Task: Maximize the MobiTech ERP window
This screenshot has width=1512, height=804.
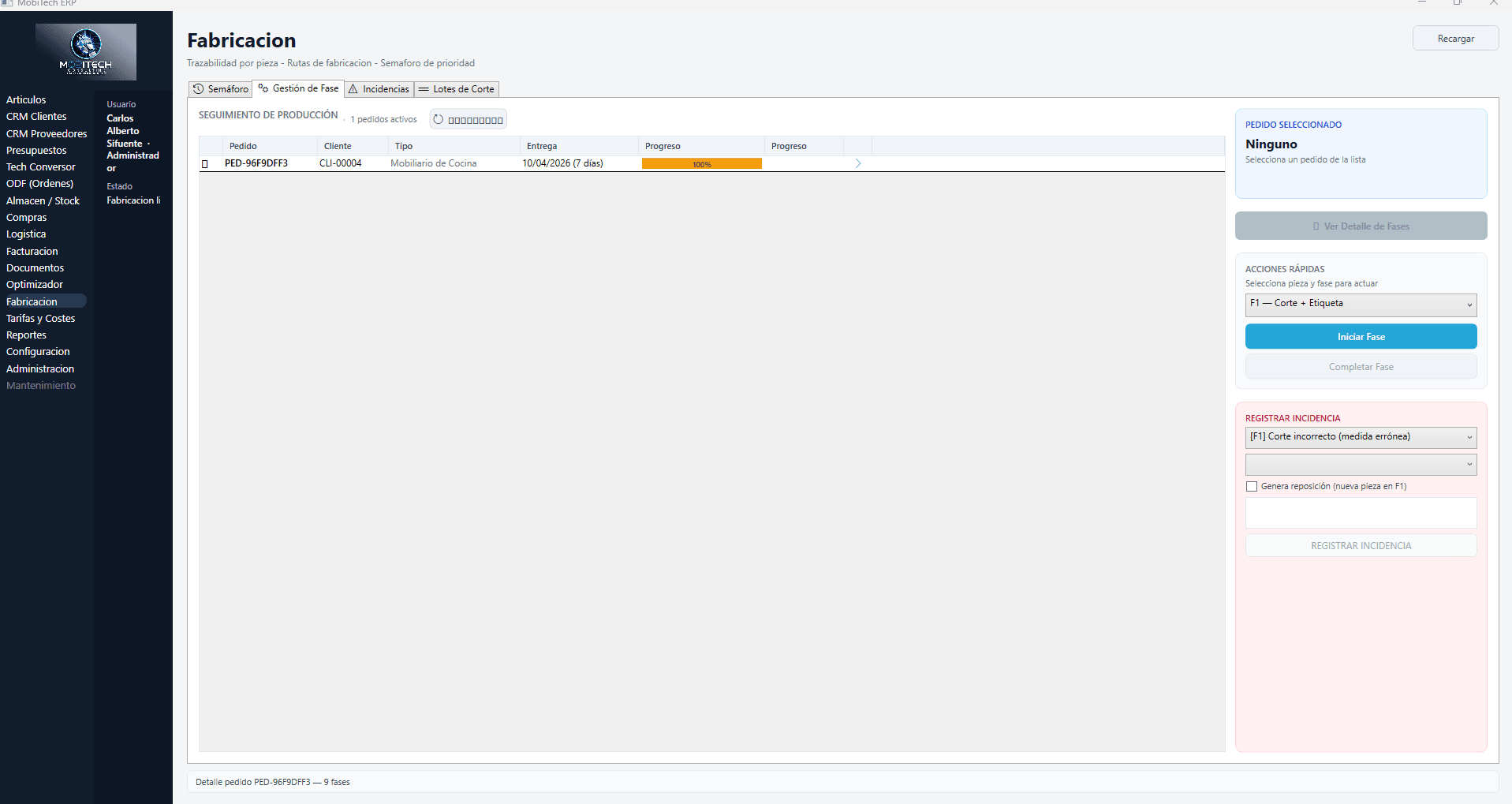Action: (1457, 3)
